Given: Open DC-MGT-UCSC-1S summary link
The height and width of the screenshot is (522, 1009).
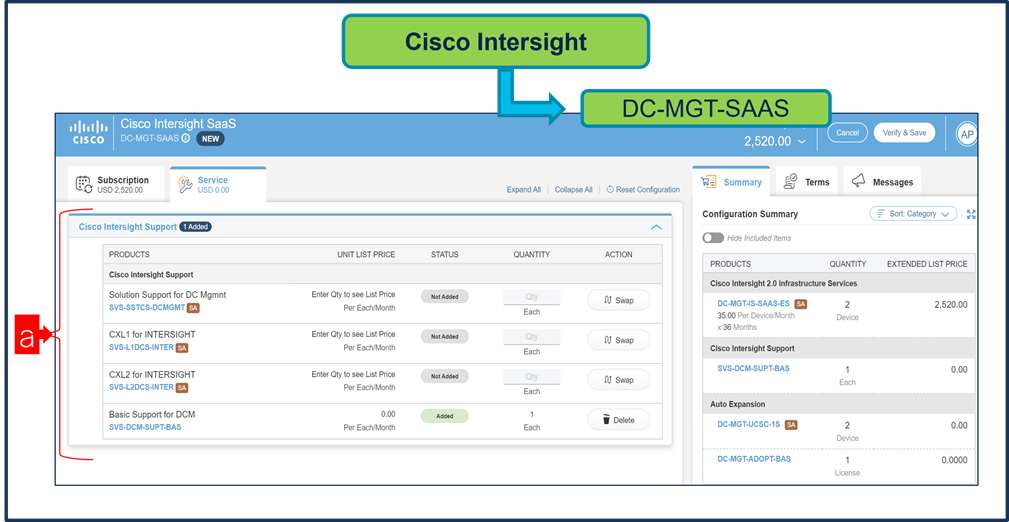Looking at the screenshot, I should click(749, 425).
